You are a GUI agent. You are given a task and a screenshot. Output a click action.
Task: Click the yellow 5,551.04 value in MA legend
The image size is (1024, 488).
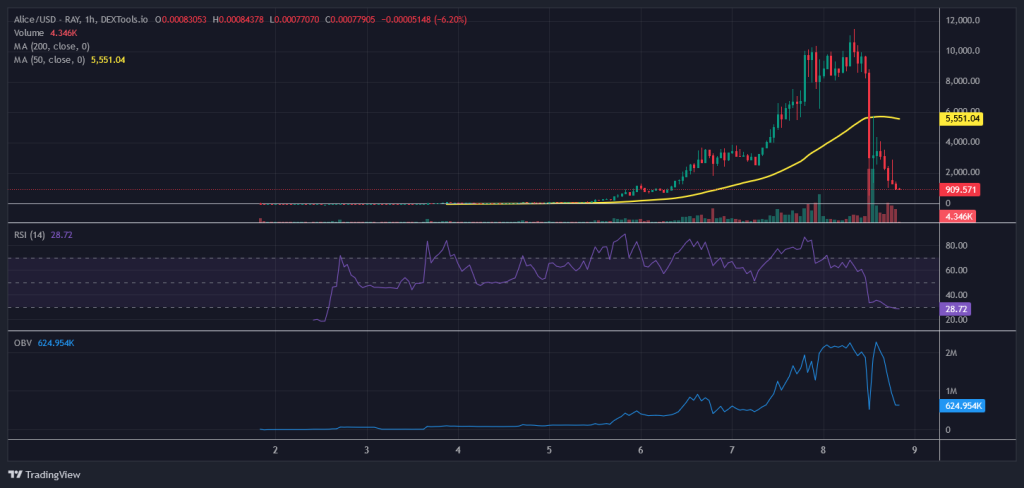point(110,59)
